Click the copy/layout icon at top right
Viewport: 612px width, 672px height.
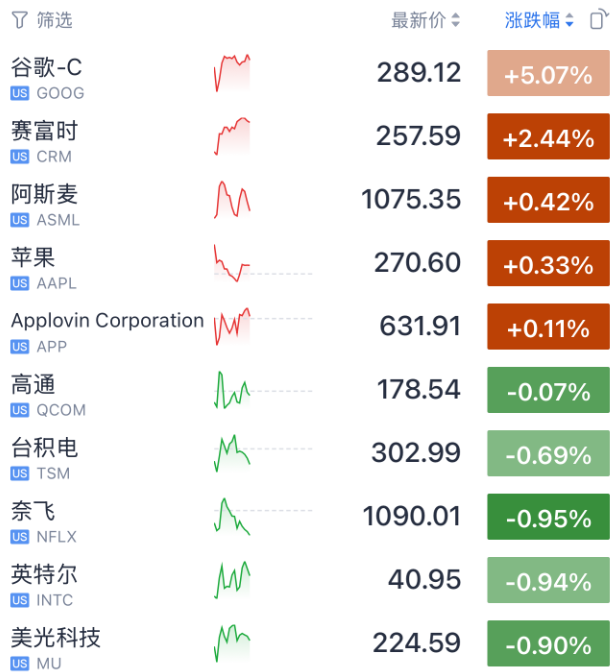[598, 20]
